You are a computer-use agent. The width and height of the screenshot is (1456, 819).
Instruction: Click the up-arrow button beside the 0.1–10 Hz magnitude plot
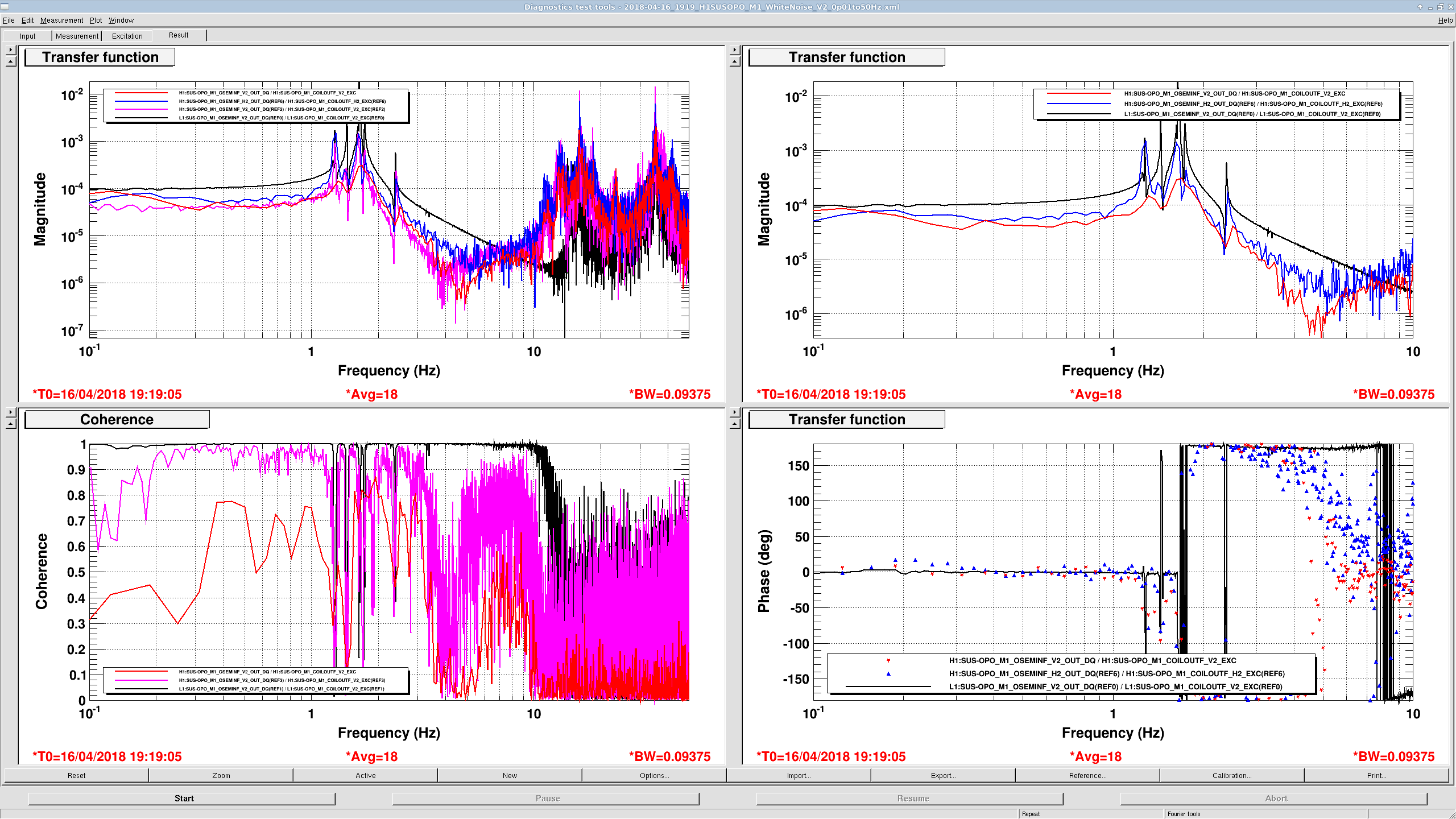735,61
